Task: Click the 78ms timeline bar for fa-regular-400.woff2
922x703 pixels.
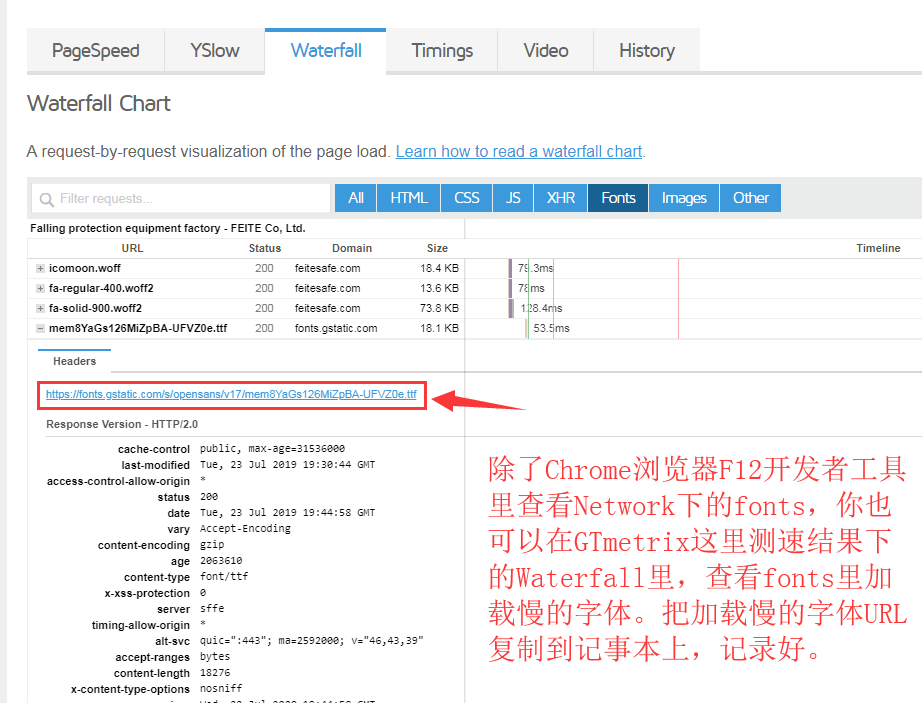Action: coord(510,289)
